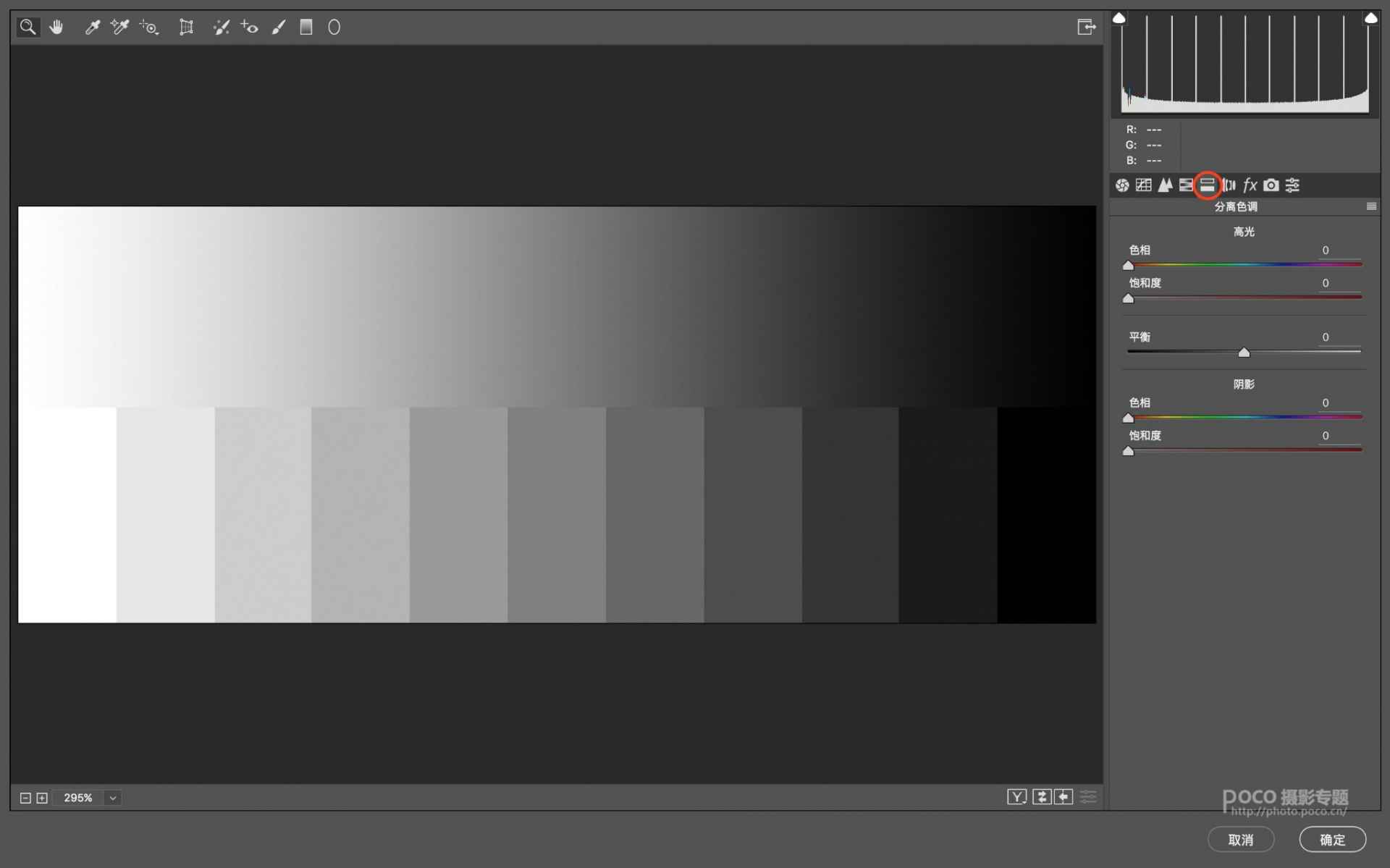Screen dimensions: 1390x868
Task: Swap before and after settings
Action: click(1041, 797)
